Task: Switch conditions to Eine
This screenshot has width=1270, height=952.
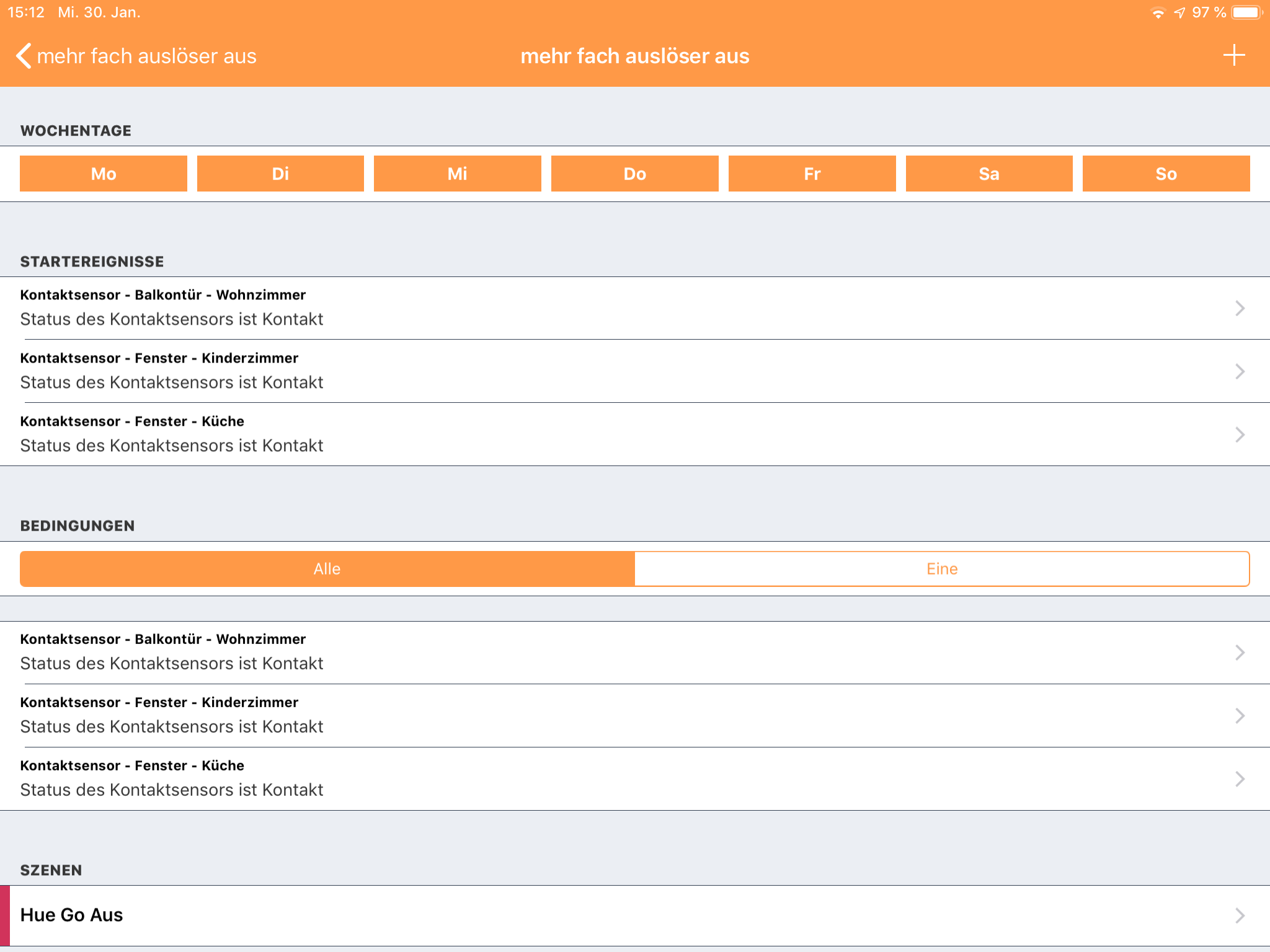Action: (x=941, y=569)
